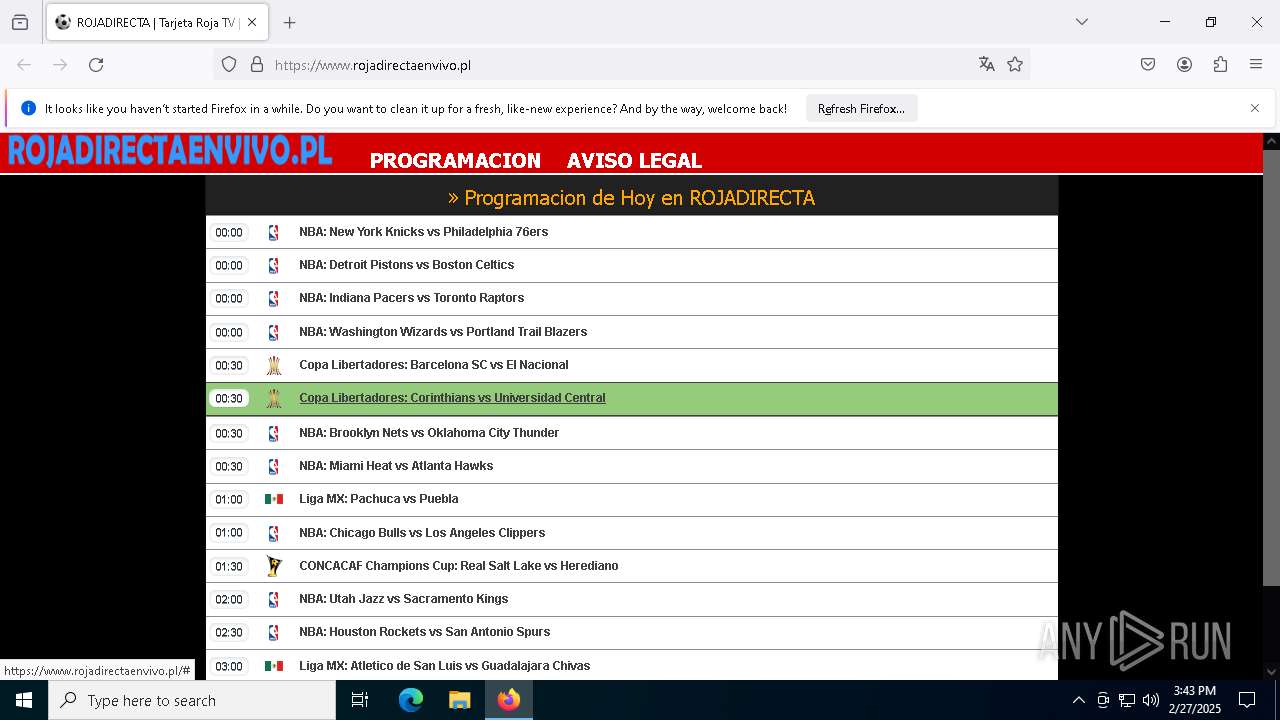
Task: Open tracking protection shield icon
Action: coord(229,65)
